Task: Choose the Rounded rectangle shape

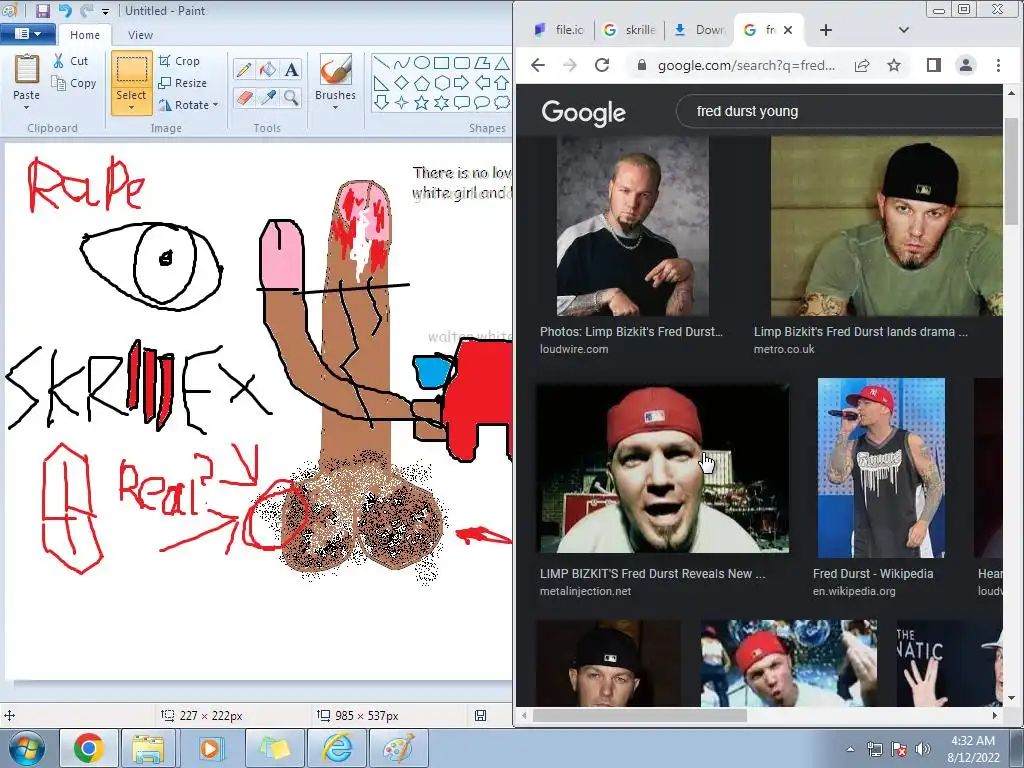Action: click(462, 63)
